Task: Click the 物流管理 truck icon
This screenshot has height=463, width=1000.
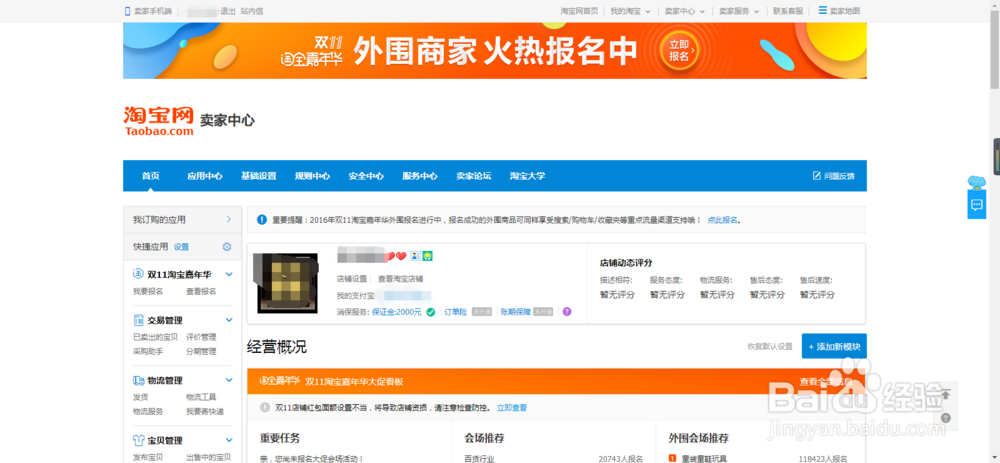Action: [x=138, y=381]
